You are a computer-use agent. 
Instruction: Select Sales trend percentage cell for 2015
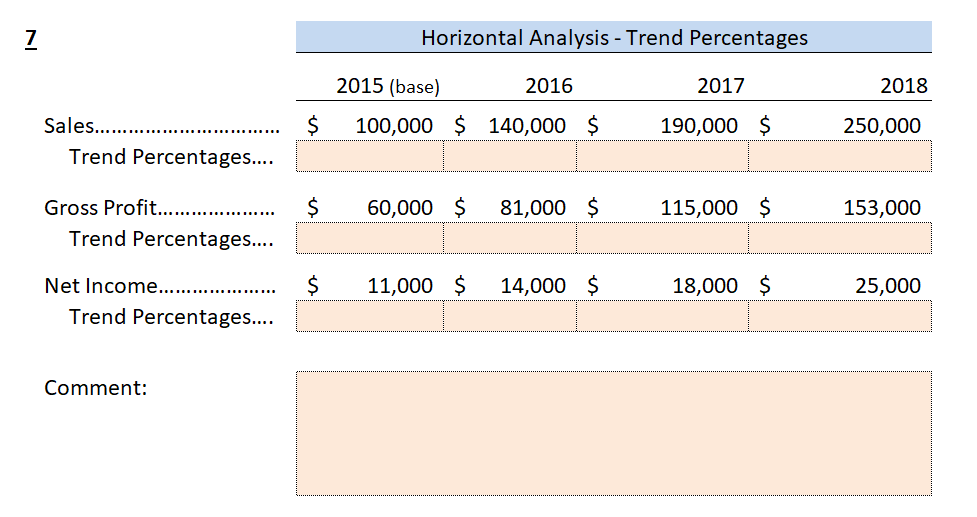[369, 156]
